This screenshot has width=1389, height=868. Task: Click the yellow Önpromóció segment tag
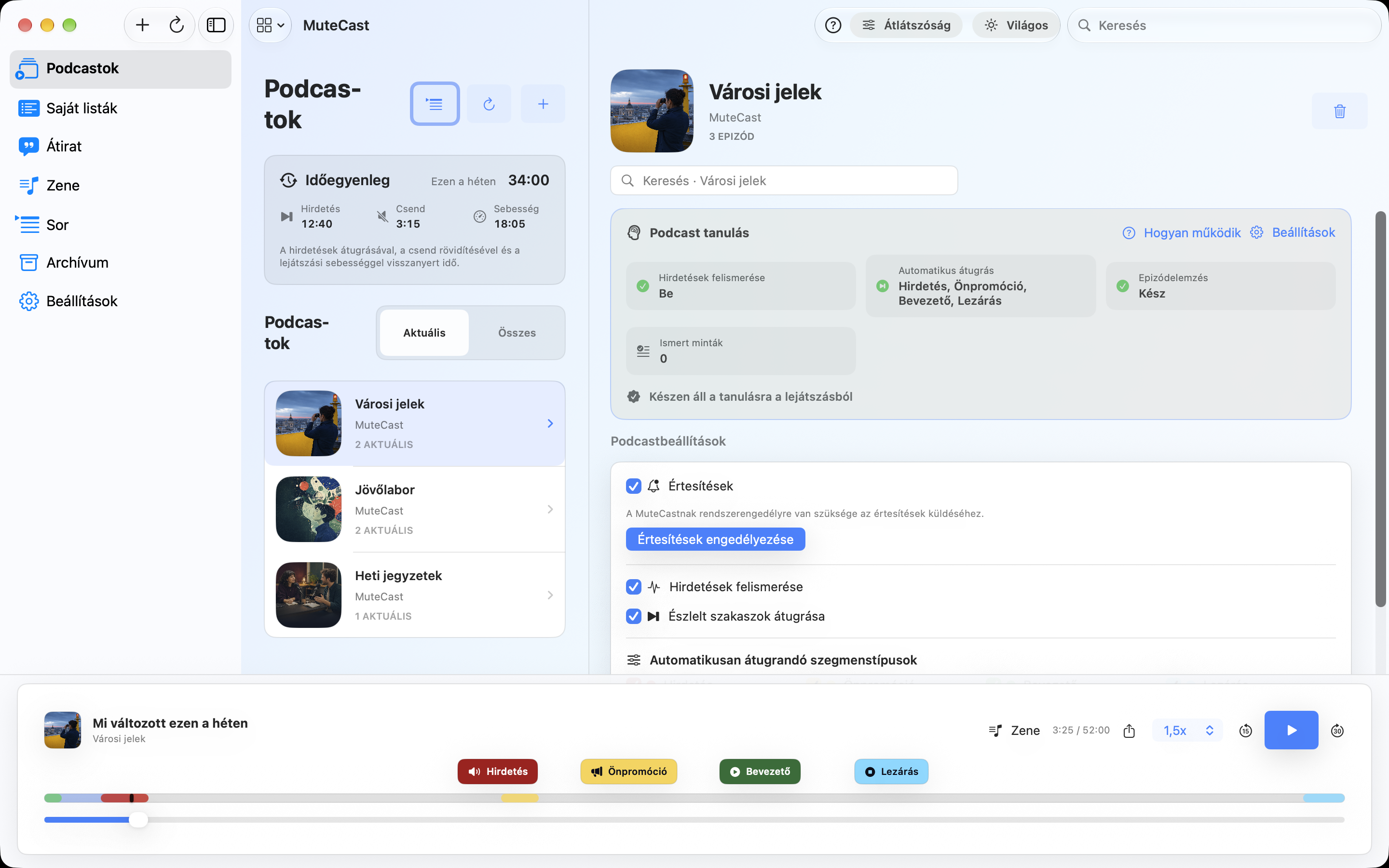628,771
